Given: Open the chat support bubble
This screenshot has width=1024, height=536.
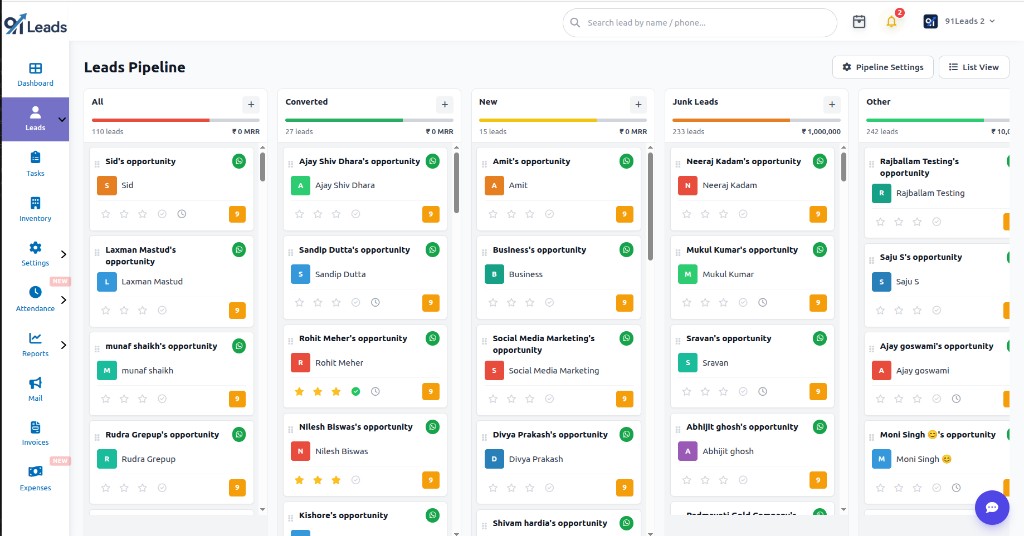Looking at the screenshot, I should (x=991, y=507).
